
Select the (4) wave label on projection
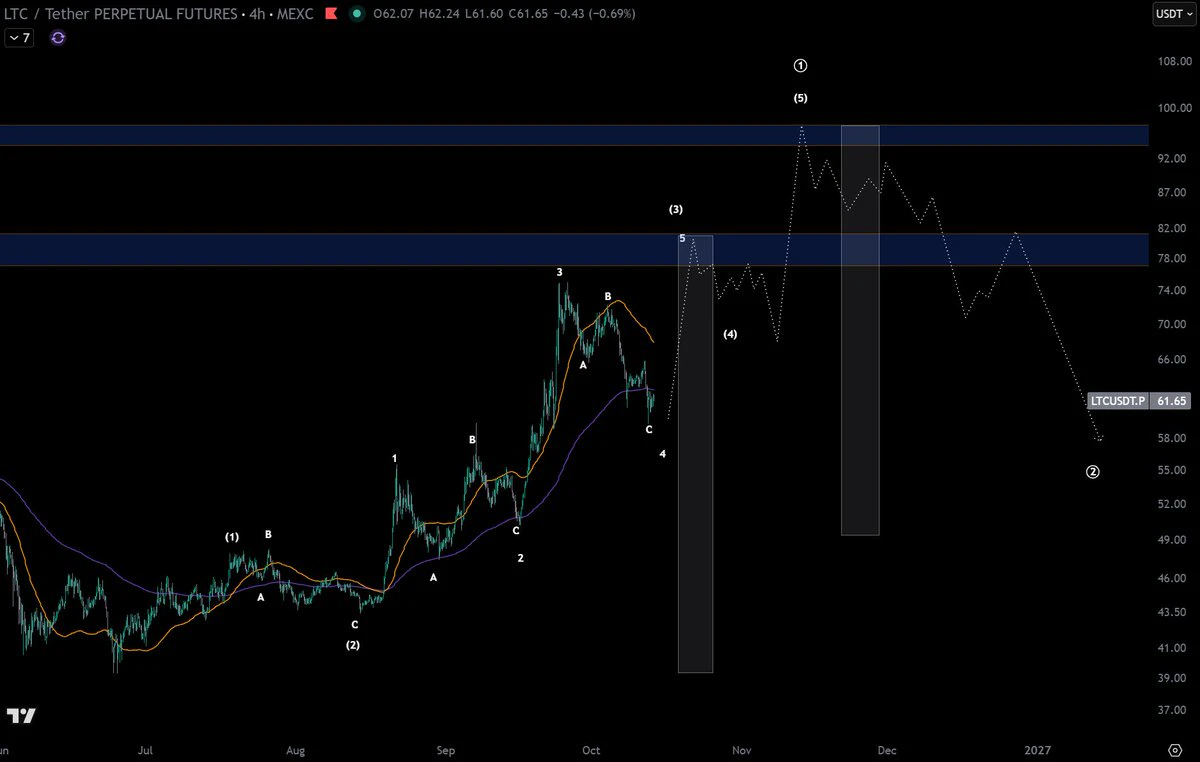[x=730, y=334]
